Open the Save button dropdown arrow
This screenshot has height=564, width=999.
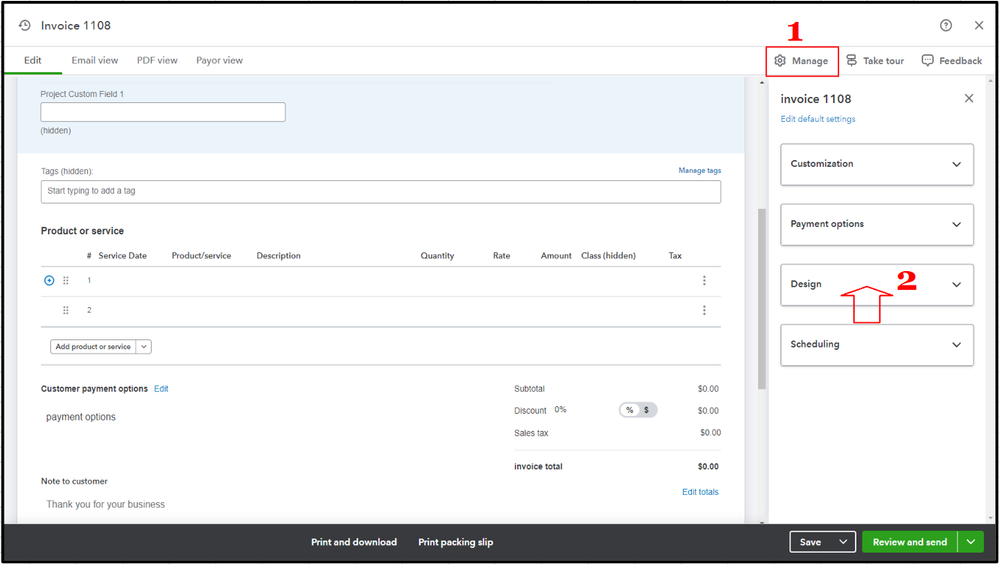coord(843,542)
